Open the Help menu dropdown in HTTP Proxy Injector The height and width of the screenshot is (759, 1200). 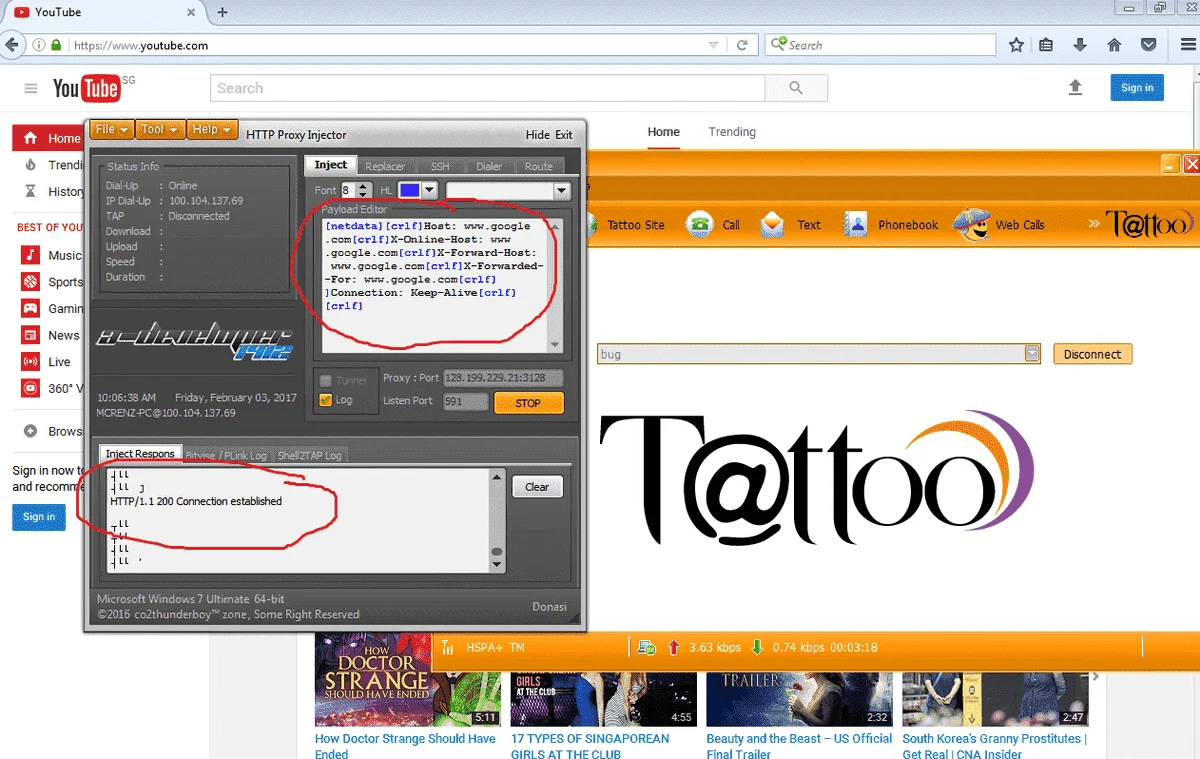212,130
